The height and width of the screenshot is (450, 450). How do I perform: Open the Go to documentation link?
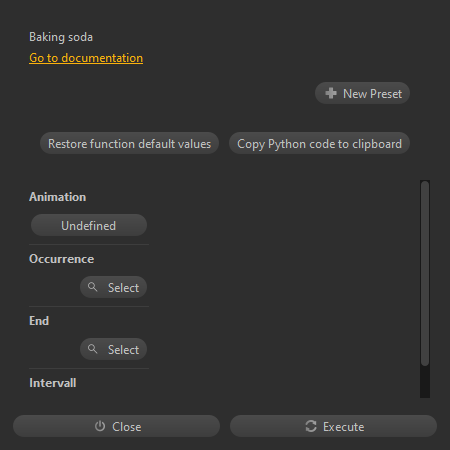[x=86, y=58]
